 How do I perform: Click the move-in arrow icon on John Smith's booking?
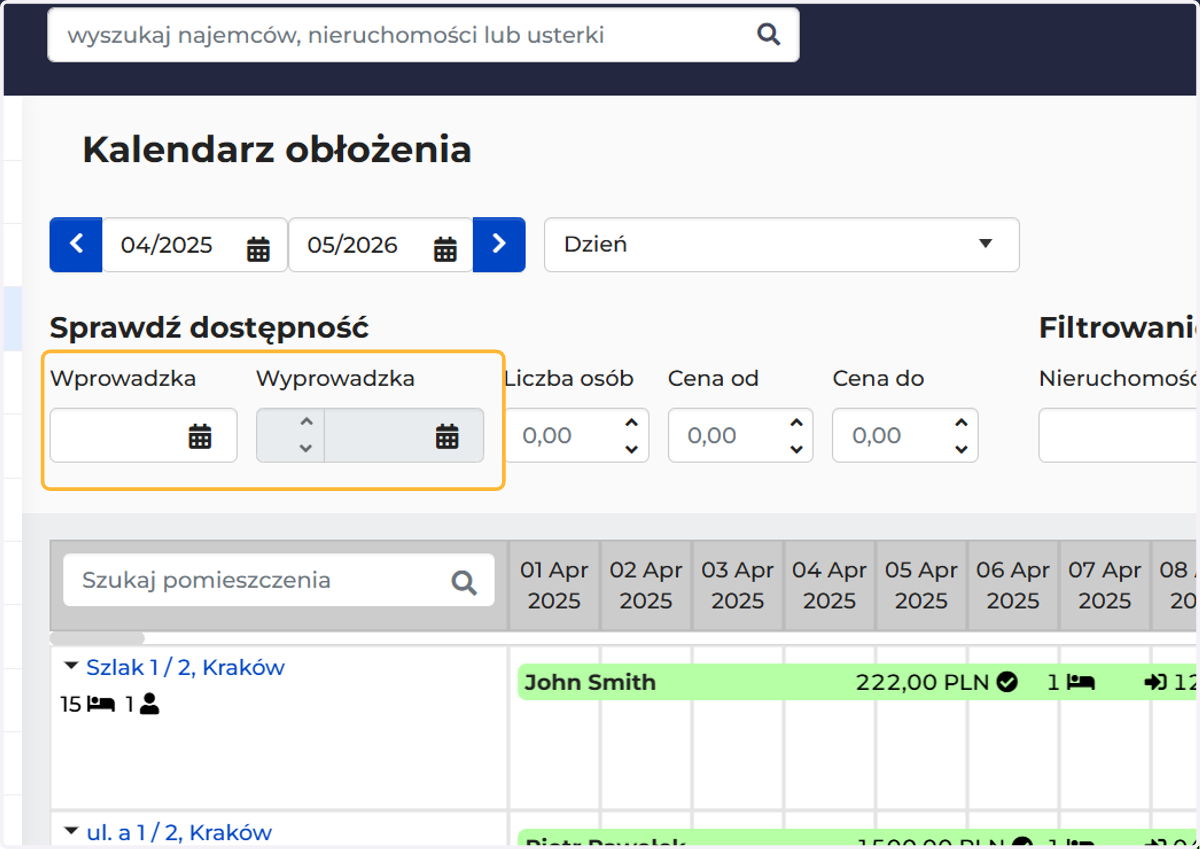coord(1156,682)
